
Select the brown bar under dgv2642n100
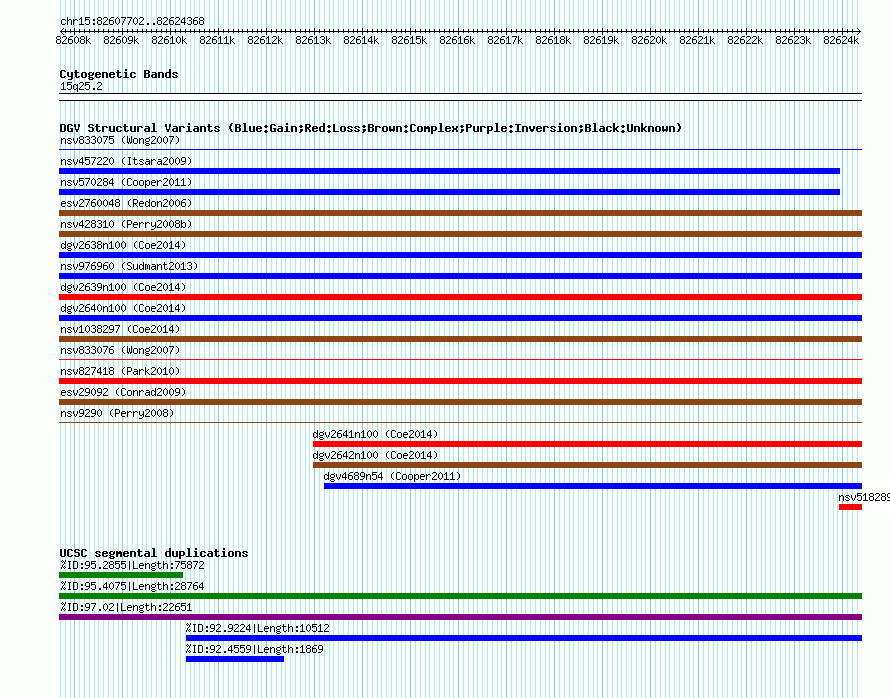(587, 465)
